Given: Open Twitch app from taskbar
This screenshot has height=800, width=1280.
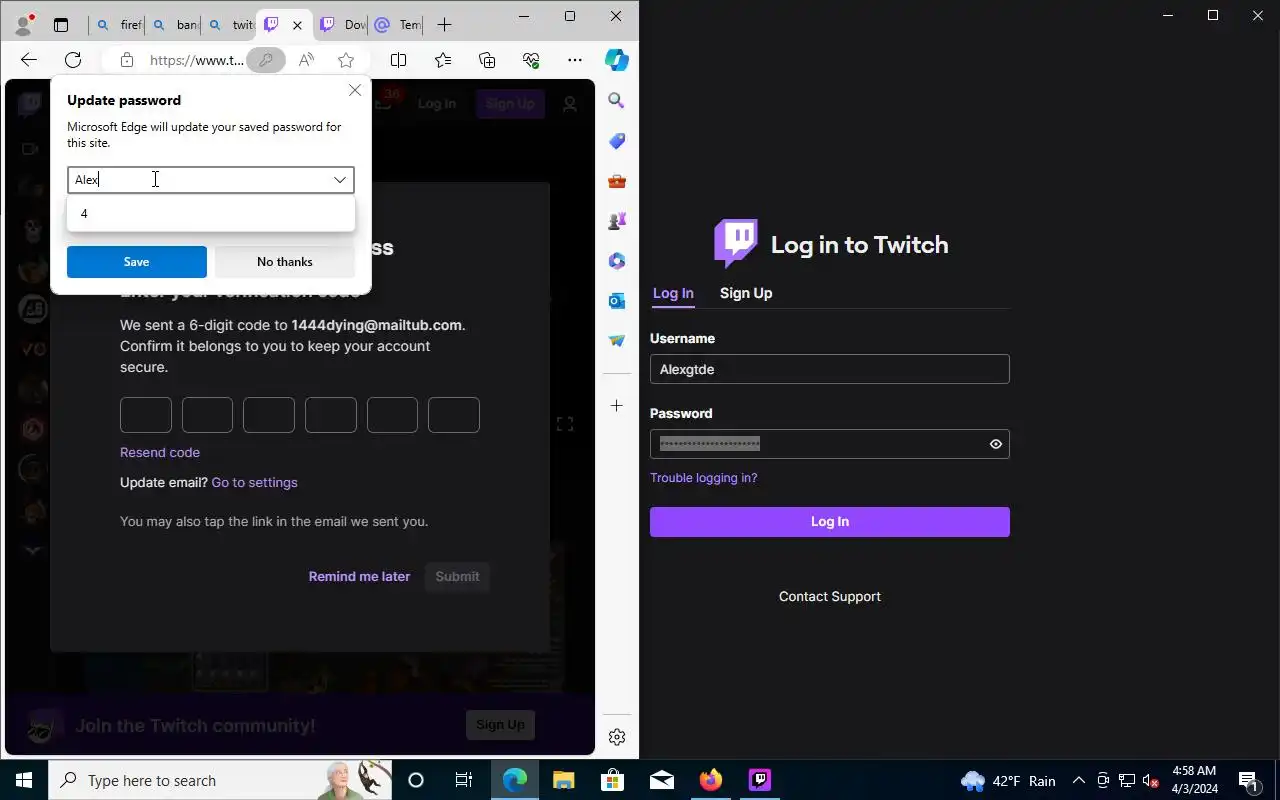Looking at the screenshot, I should point(760,780).
